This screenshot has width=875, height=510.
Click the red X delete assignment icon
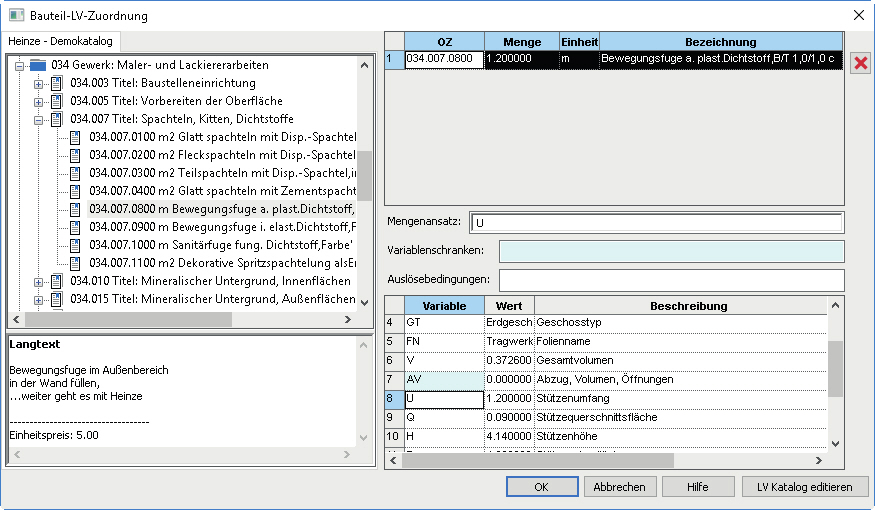[860, 62]
